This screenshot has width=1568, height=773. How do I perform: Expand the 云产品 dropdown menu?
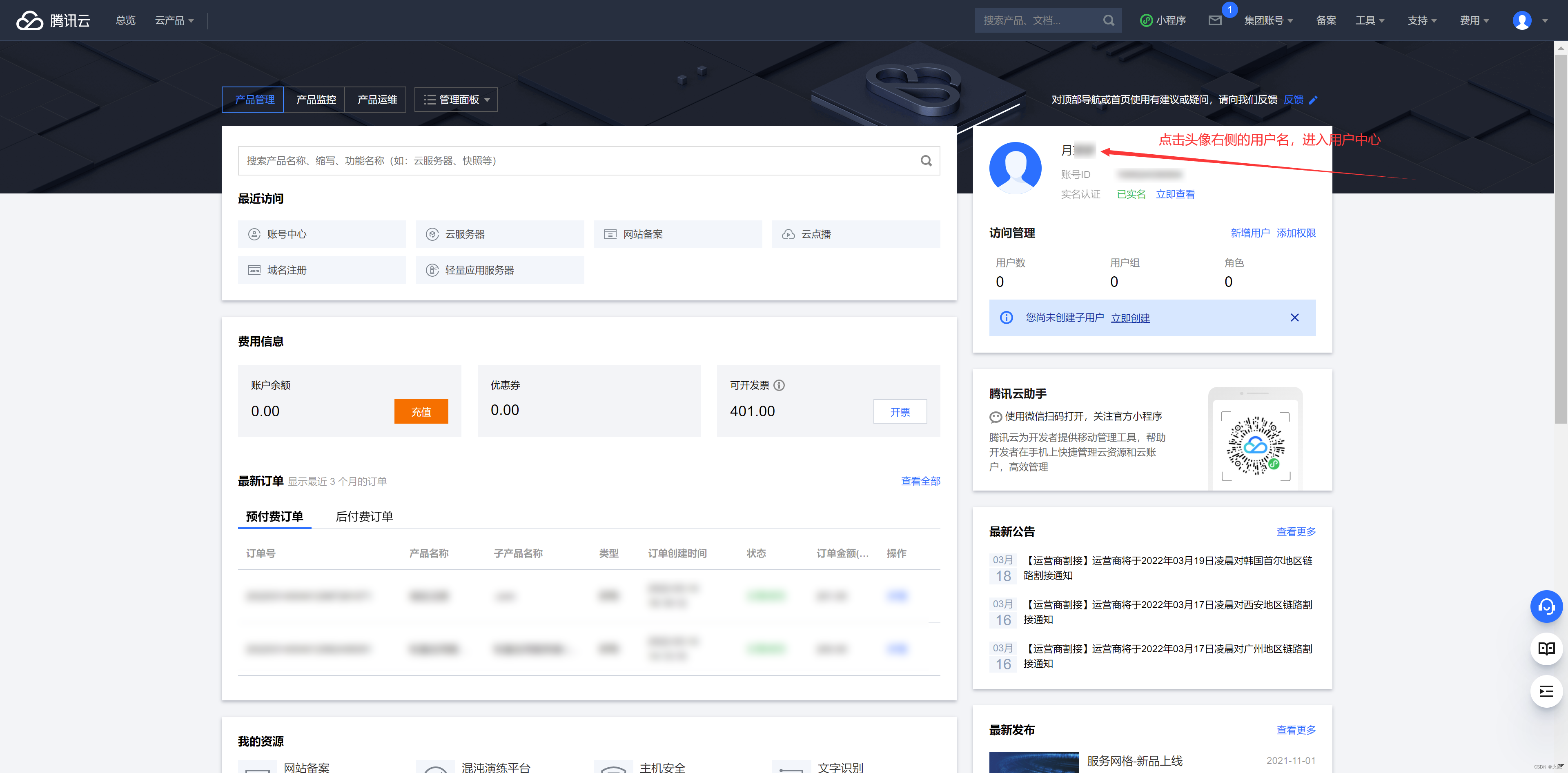point(175,20)
